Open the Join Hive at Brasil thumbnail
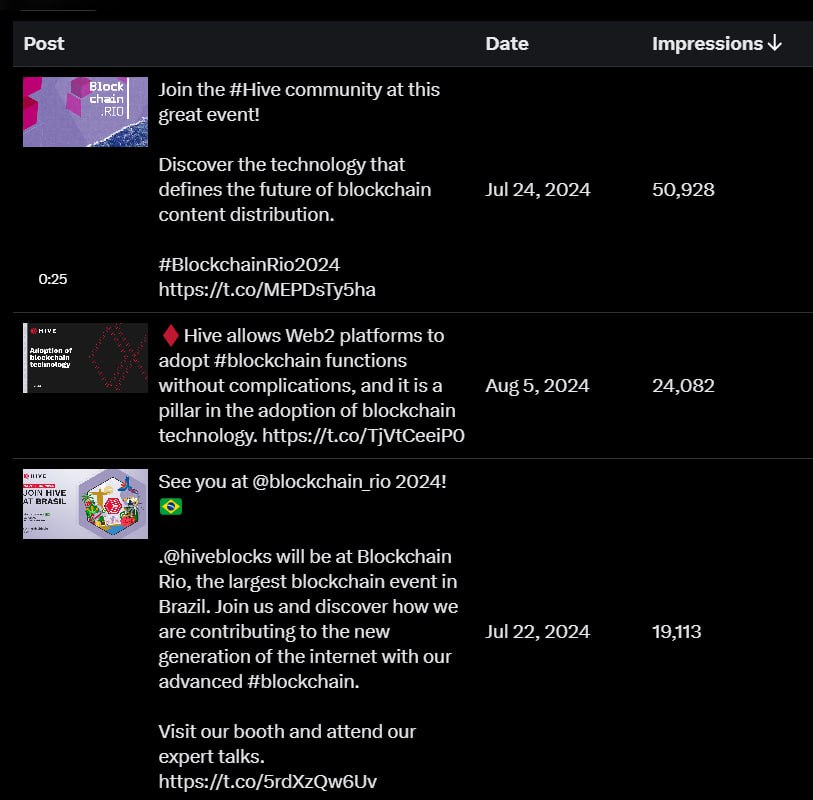This screenshot has height=800, width=813. 86,504
